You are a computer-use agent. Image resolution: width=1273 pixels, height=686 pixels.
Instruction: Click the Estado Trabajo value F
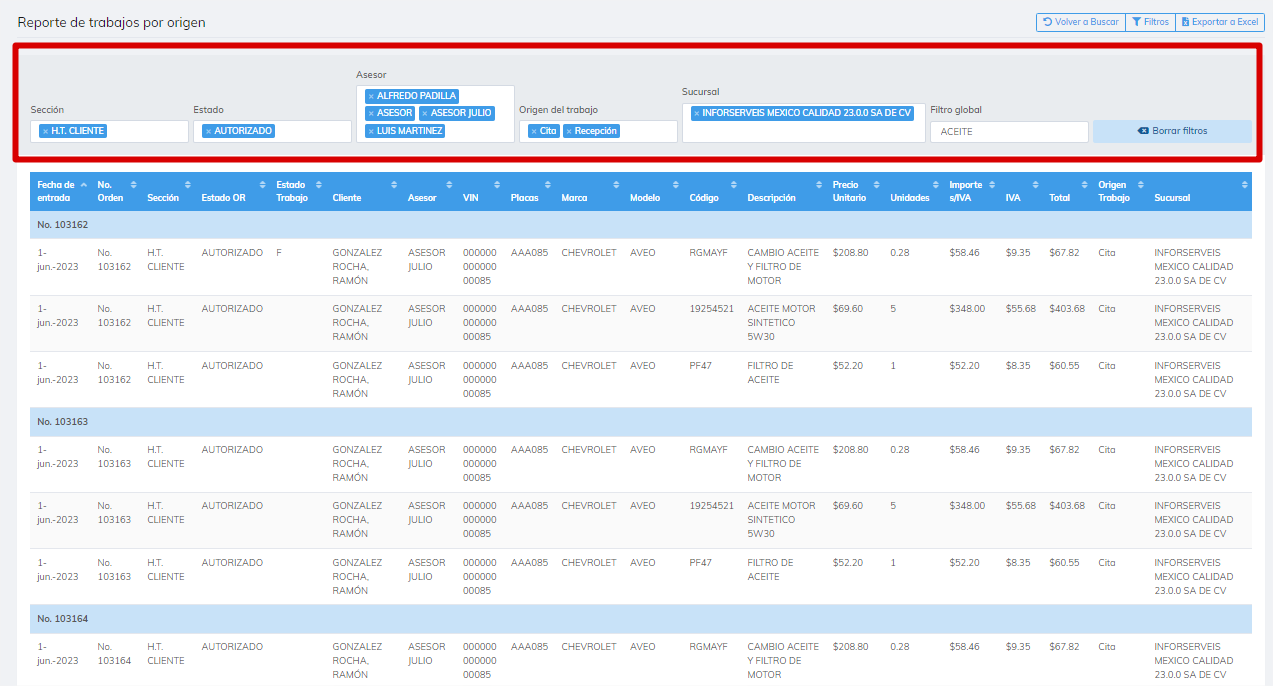pos(279,253)
